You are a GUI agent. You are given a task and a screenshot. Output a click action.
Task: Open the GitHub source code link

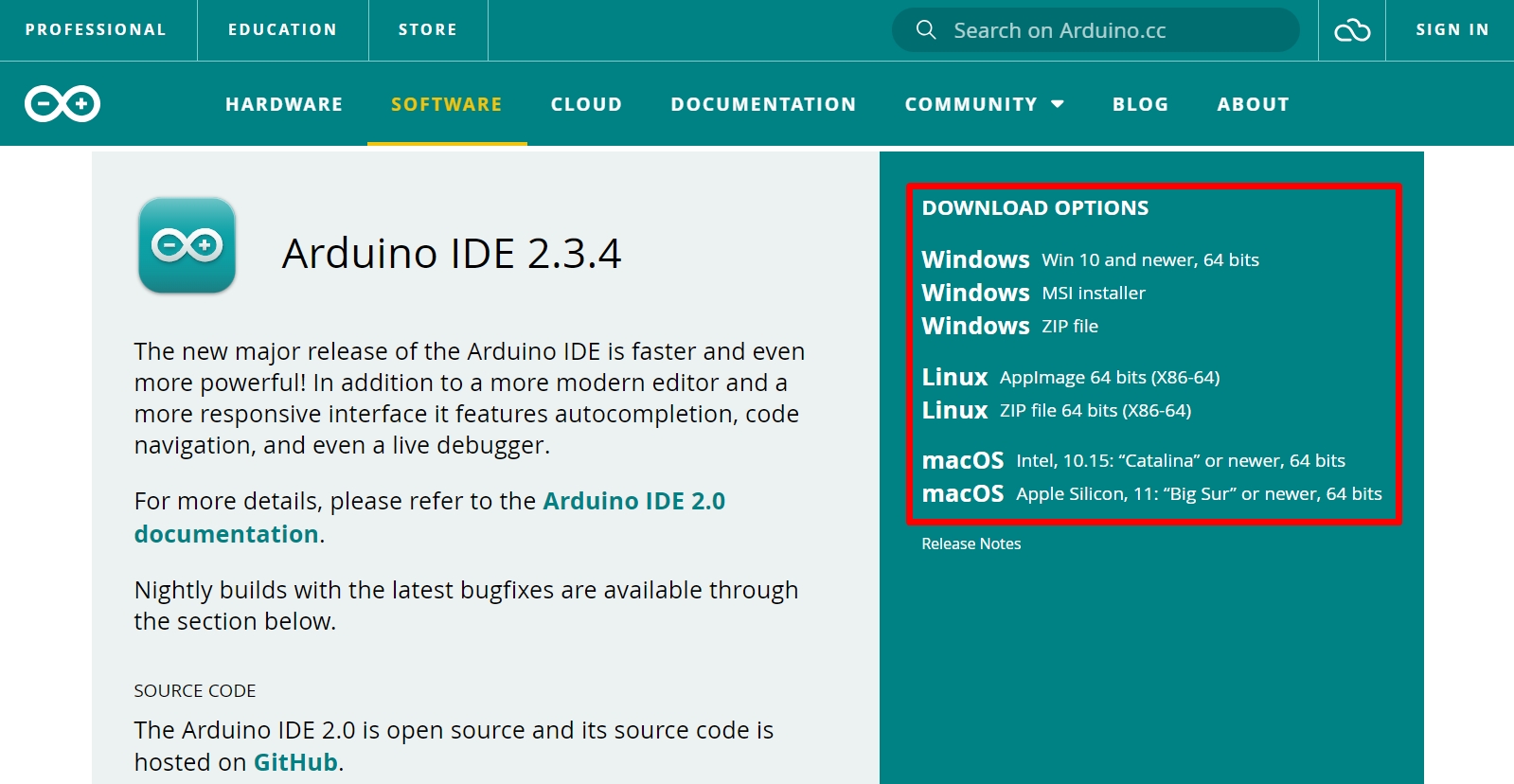295,762
